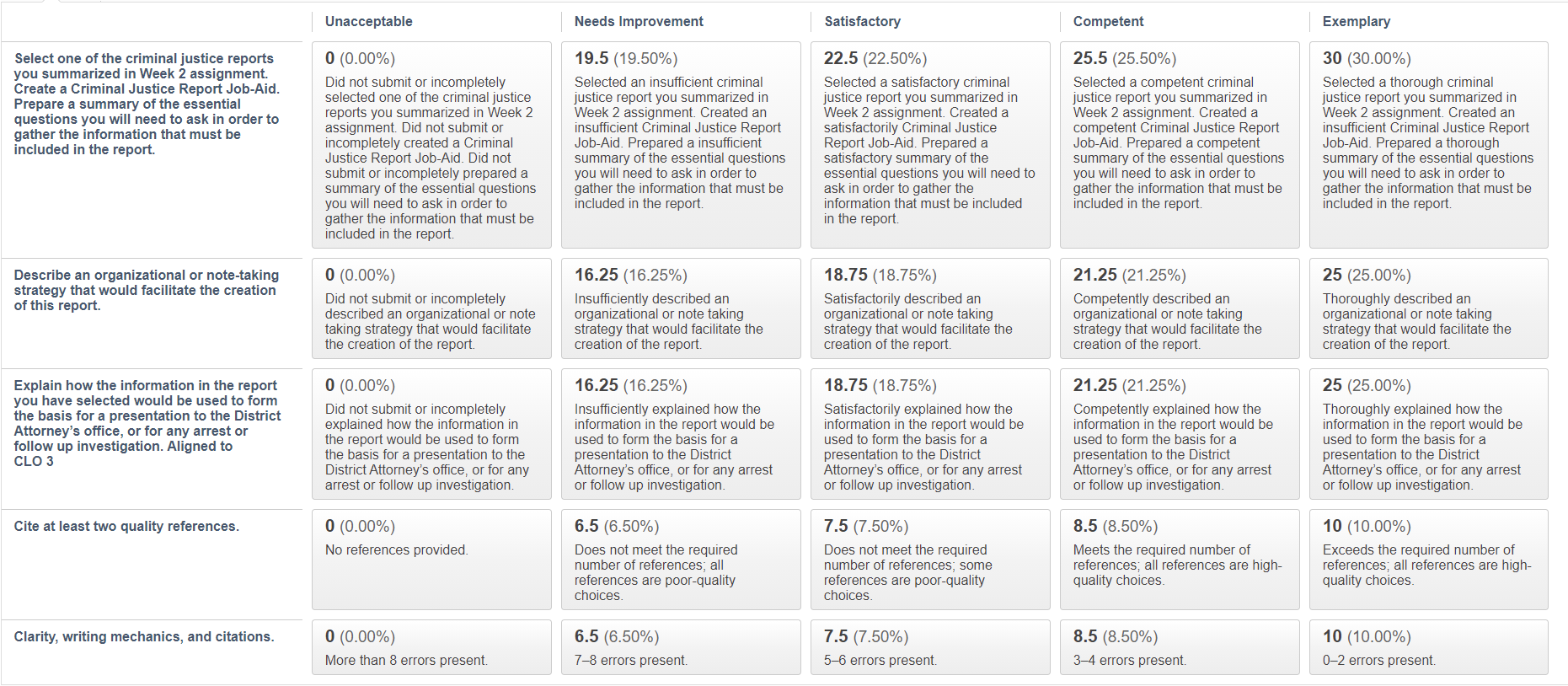Screen dimensions: 1568x686
Task: Click the 'Cite at least two quality references' criterion
Action: [126, 527]
